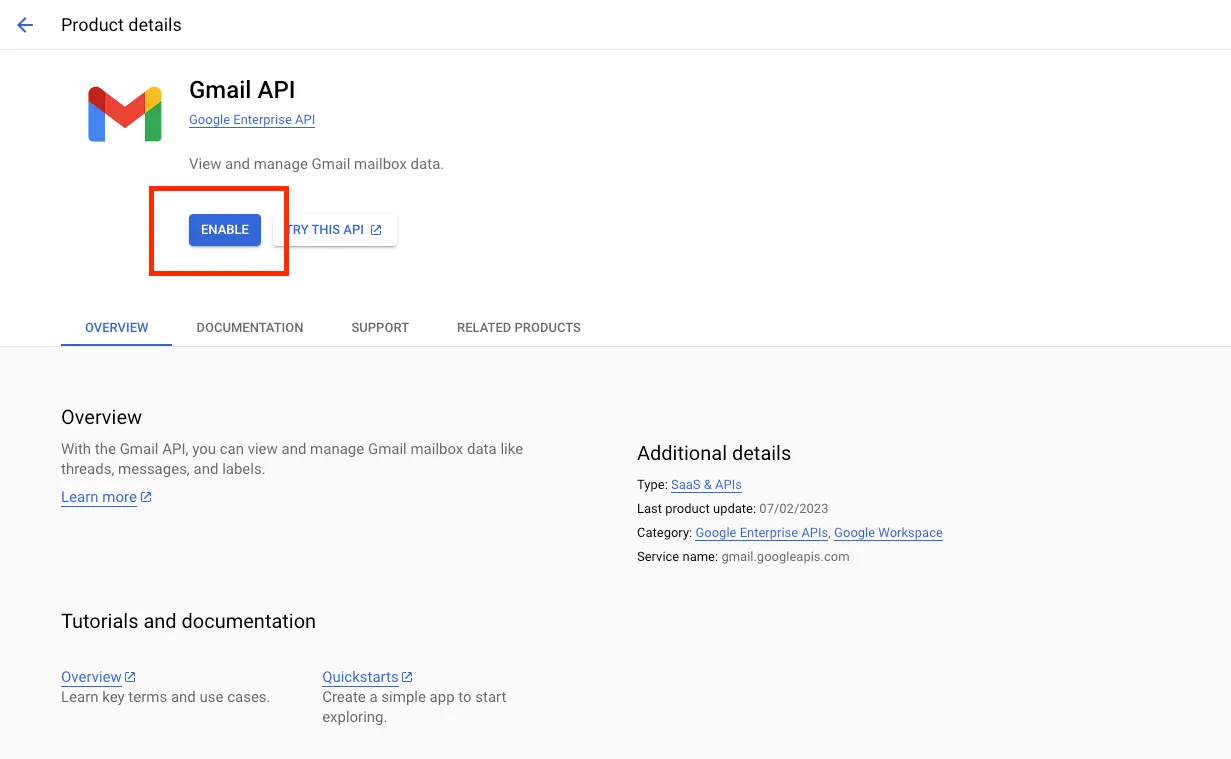Click 'View and manage Gmail mailbox data.' text

tap(316, 163)
